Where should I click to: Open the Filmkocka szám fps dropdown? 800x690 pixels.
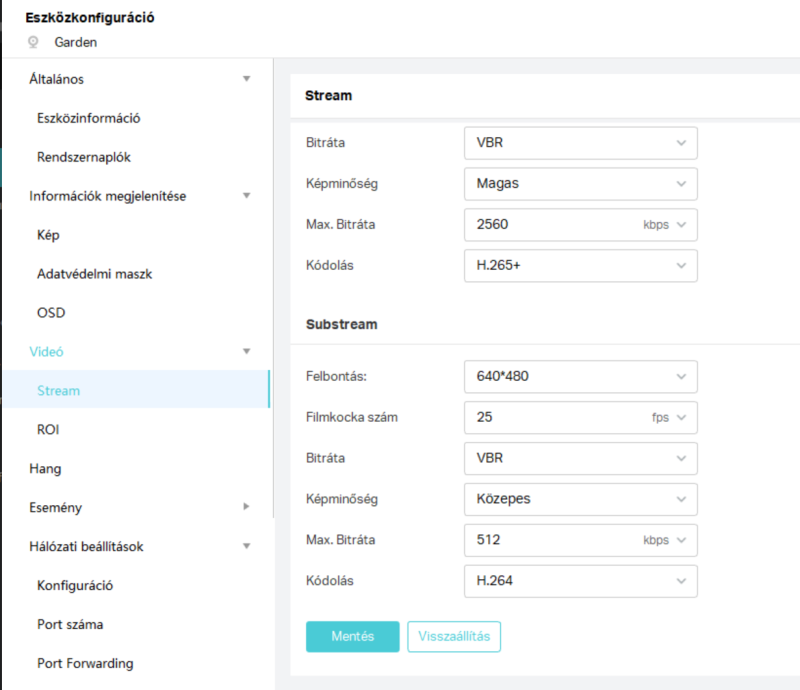tap(581, 417)
